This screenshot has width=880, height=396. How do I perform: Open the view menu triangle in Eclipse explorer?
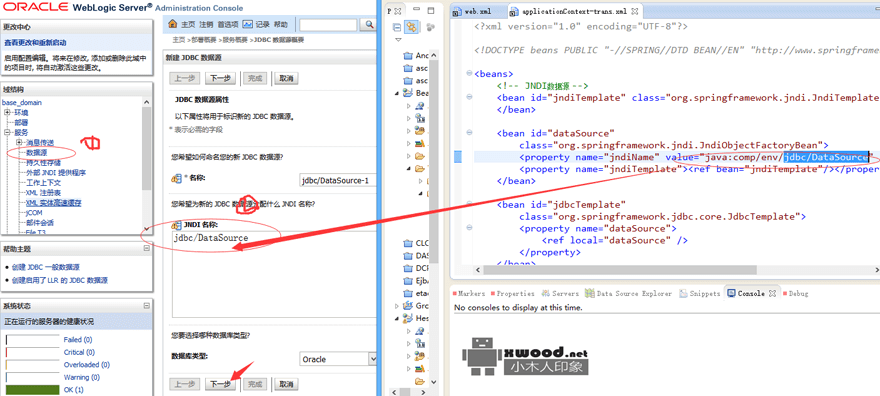pos(398,40)
